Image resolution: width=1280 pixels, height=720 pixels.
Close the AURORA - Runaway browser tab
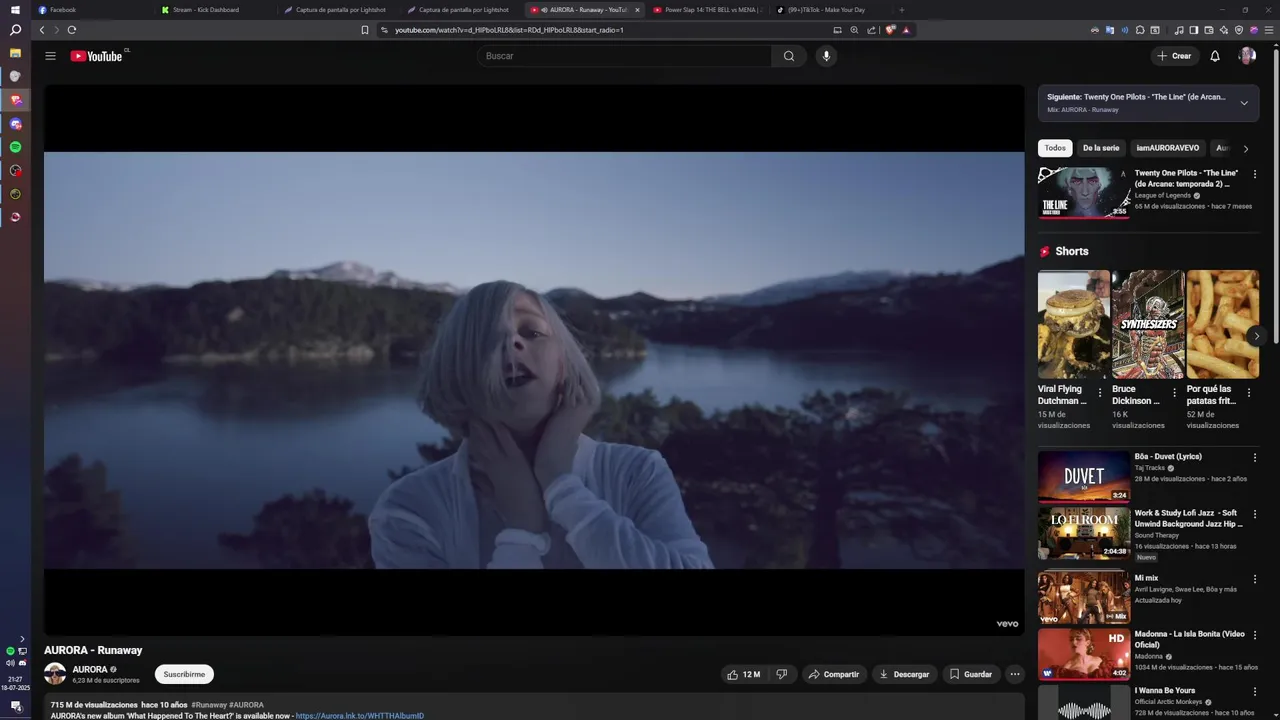[x=637, y=10]
